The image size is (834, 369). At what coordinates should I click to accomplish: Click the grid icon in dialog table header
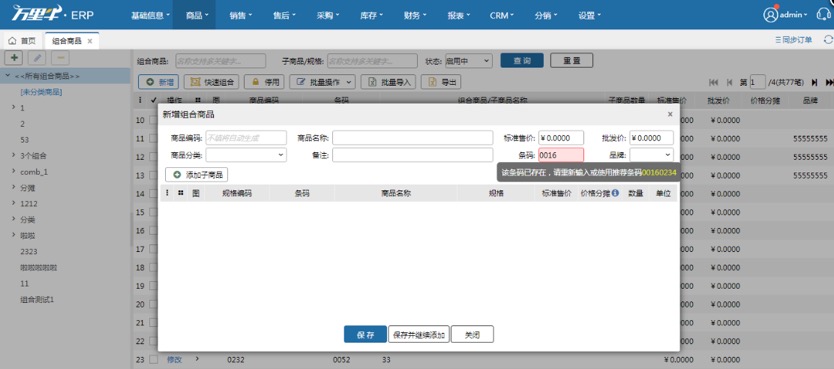[181, 194]
